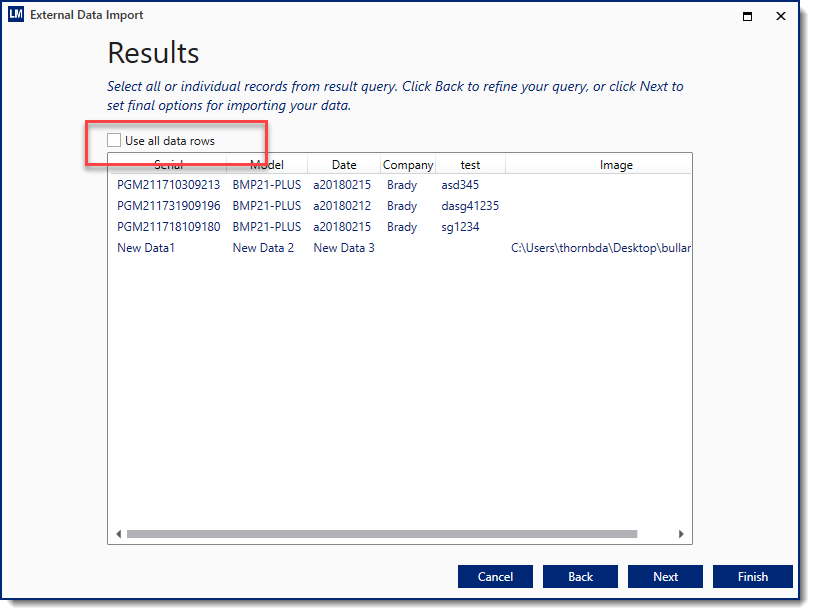This screenshot has height=615, width=815.
Task: Click the scroll left arrow of results table
Action: pos(118,535)
